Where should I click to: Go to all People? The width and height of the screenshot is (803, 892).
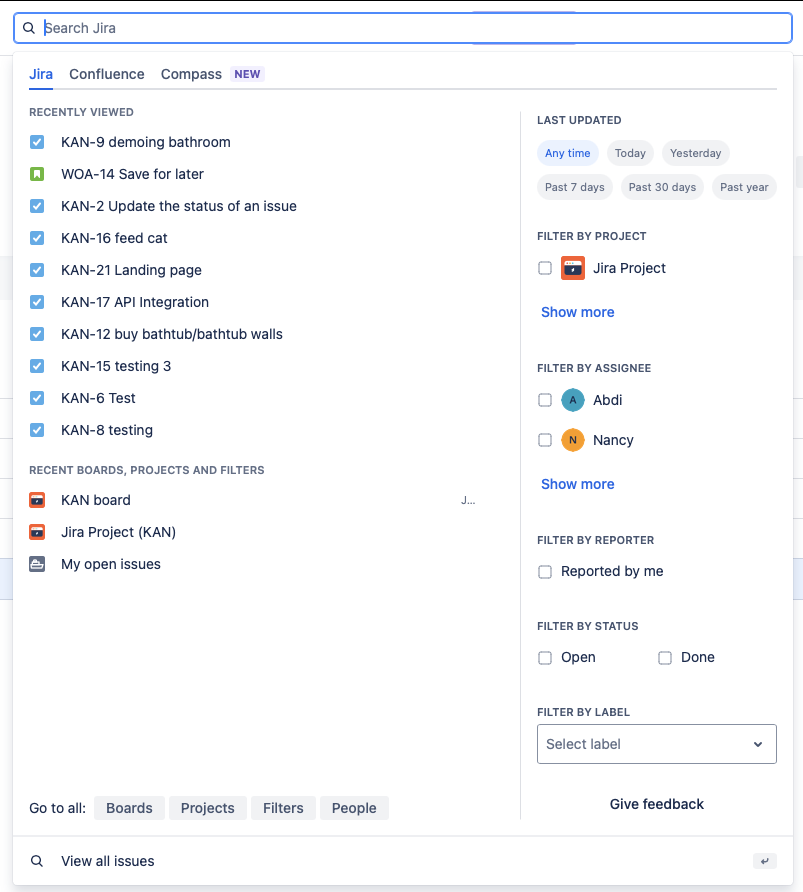[354, 808]
